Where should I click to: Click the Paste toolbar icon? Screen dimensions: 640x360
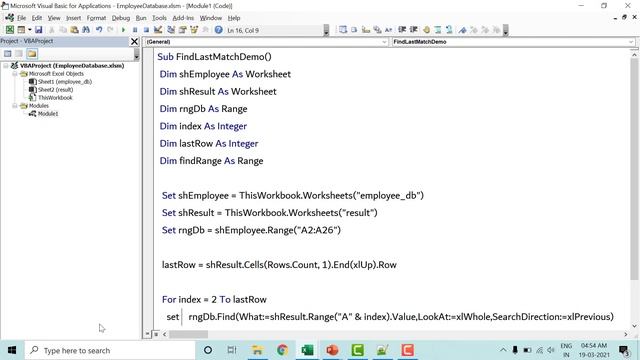point(74,30)
